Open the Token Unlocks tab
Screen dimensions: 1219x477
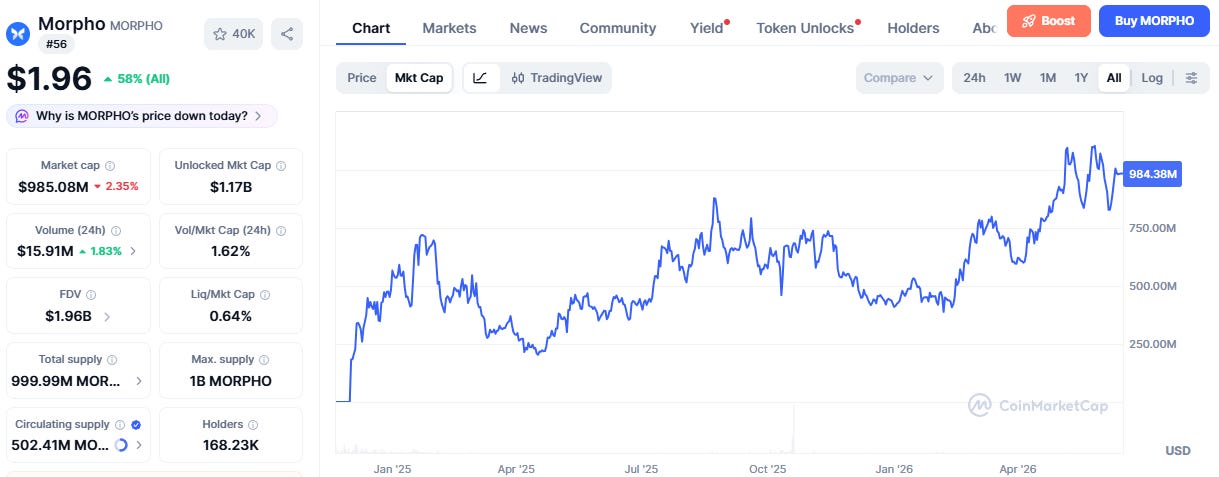(806, 28)
